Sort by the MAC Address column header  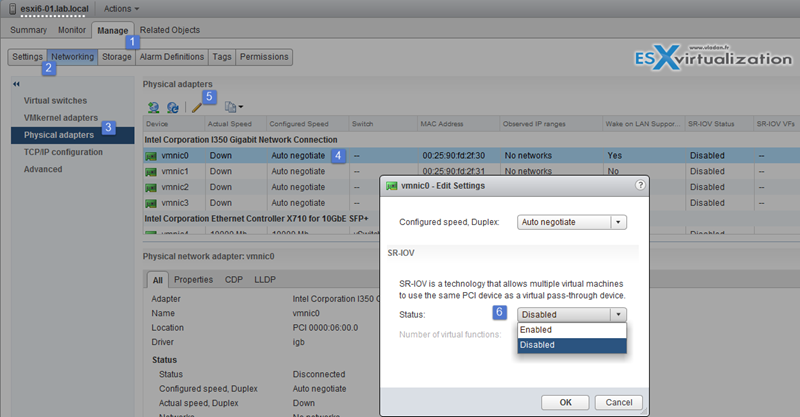(458, 124)
